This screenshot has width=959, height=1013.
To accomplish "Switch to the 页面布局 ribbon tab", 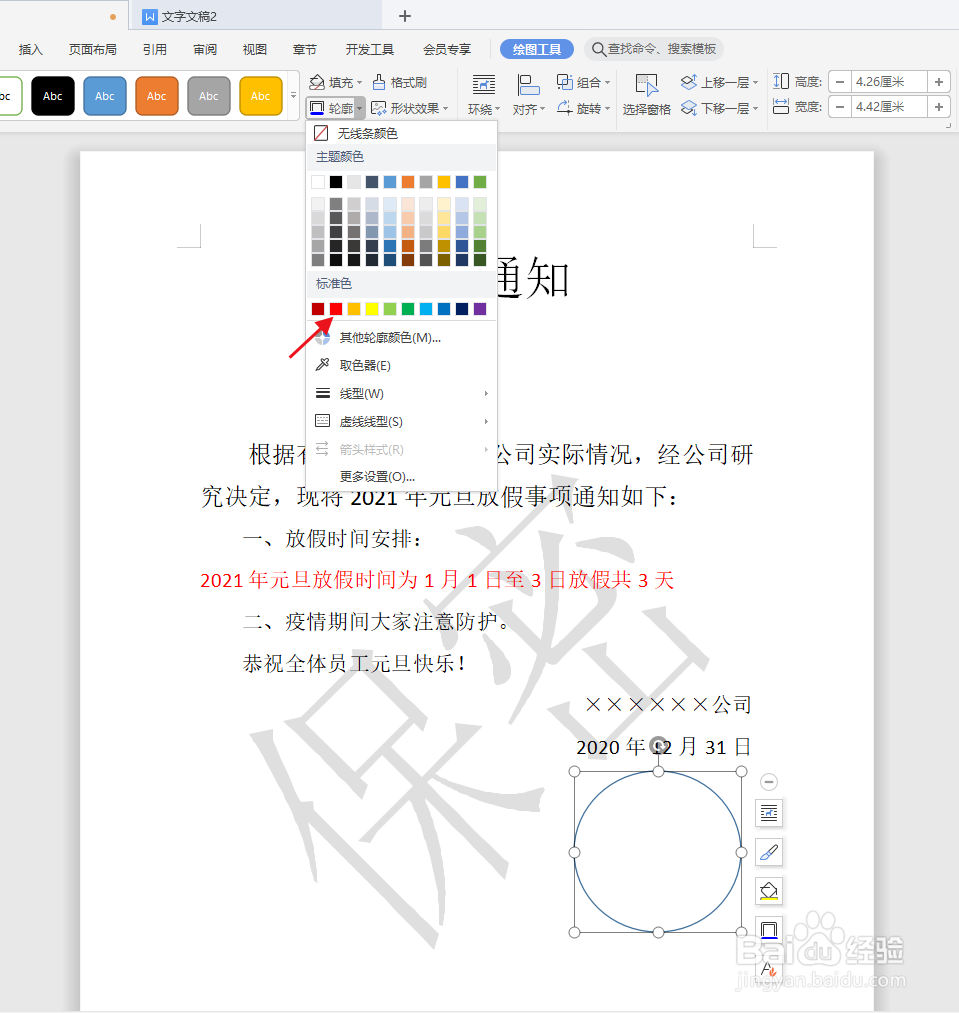I will (92, 48).
